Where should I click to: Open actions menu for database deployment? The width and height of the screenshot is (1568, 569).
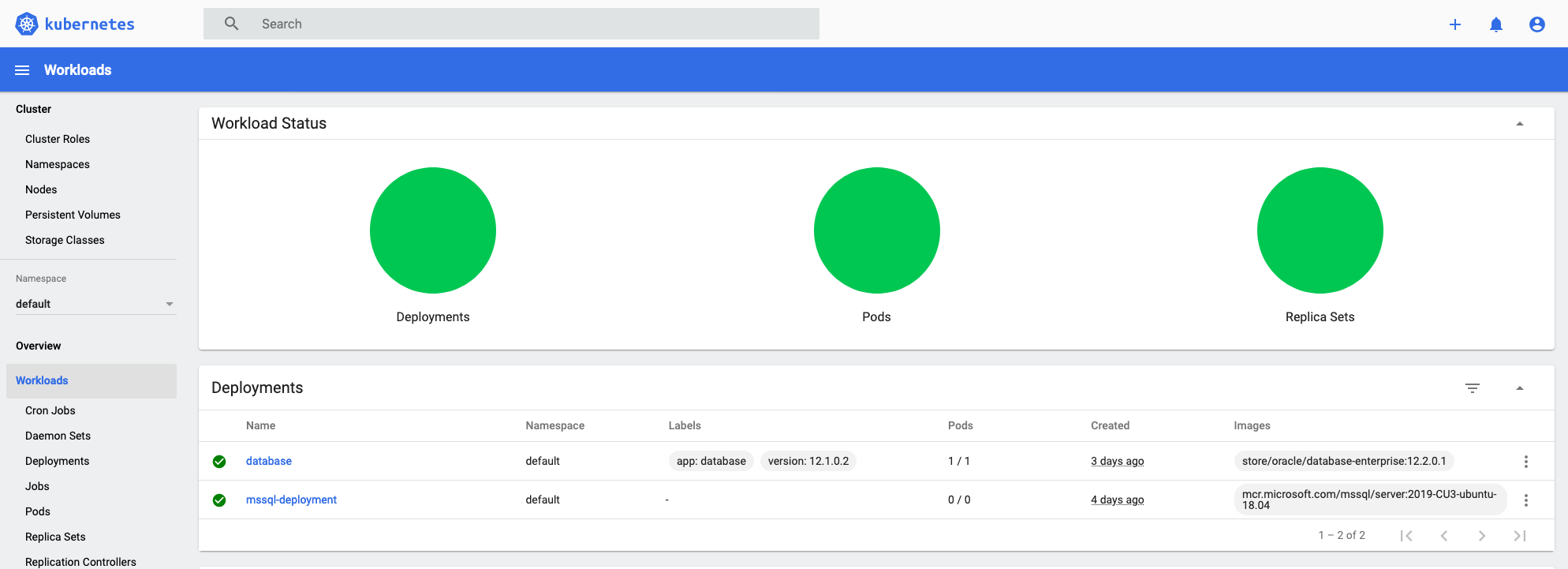click(x=1526, y=462)
